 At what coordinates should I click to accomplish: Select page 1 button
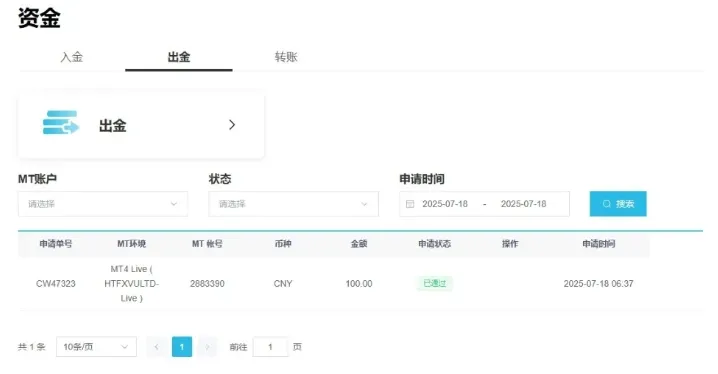182,347
